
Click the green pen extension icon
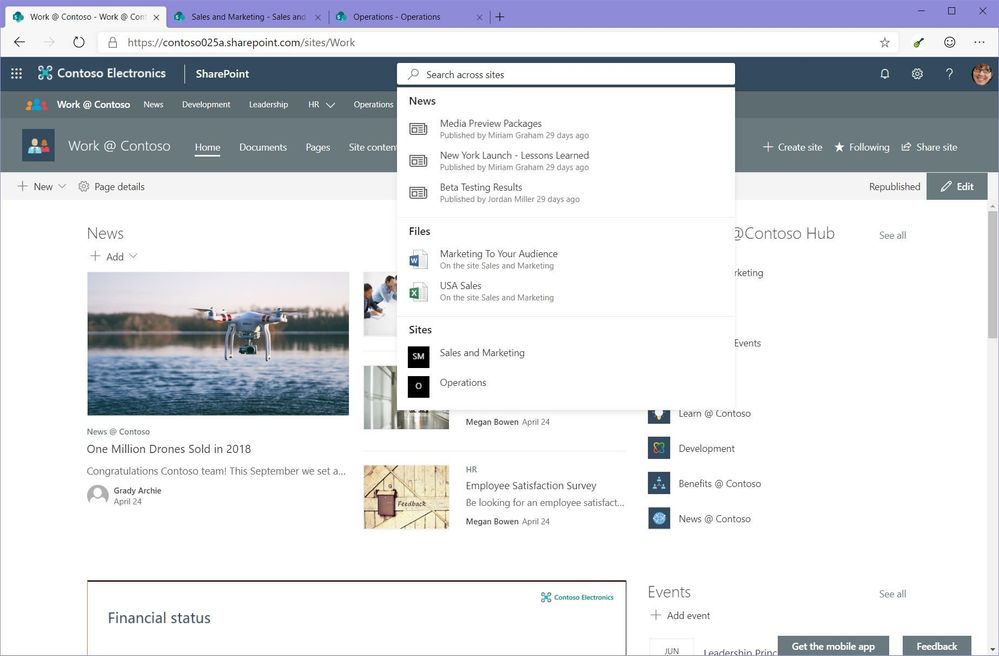(x=918, y=43)
